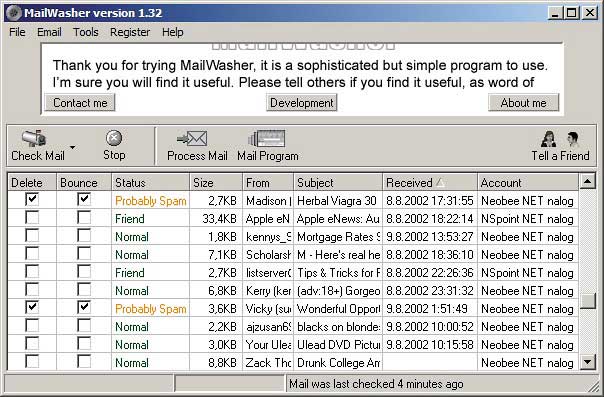Open the Email menu
Viewport: 604px width, 397px height.
coord(49,32)
